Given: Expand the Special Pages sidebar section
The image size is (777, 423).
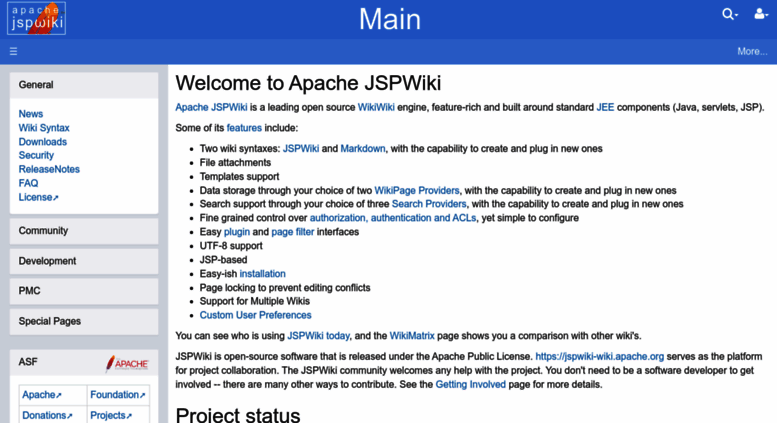Looking at the screenshot, I should click(84, 321).
